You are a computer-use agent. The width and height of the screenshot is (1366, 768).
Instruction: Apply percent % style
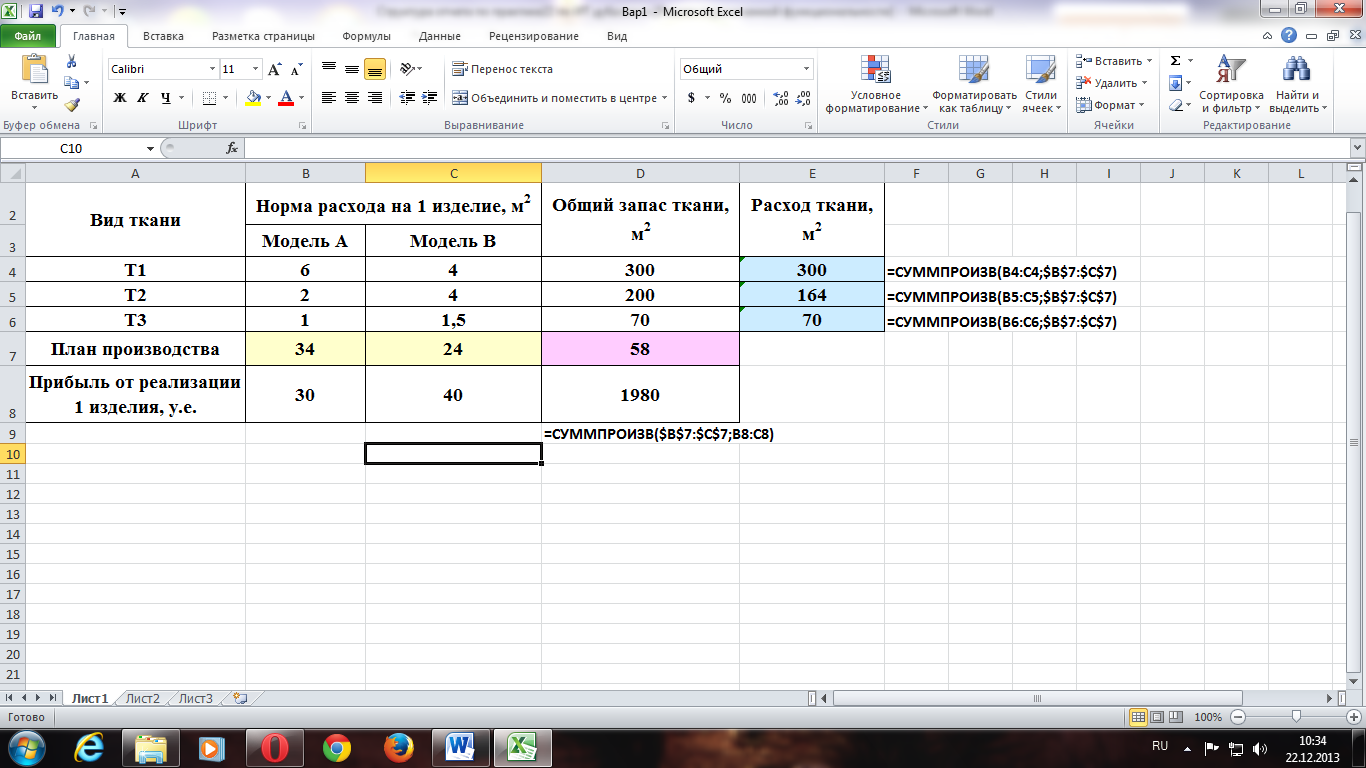click(725, 98)
